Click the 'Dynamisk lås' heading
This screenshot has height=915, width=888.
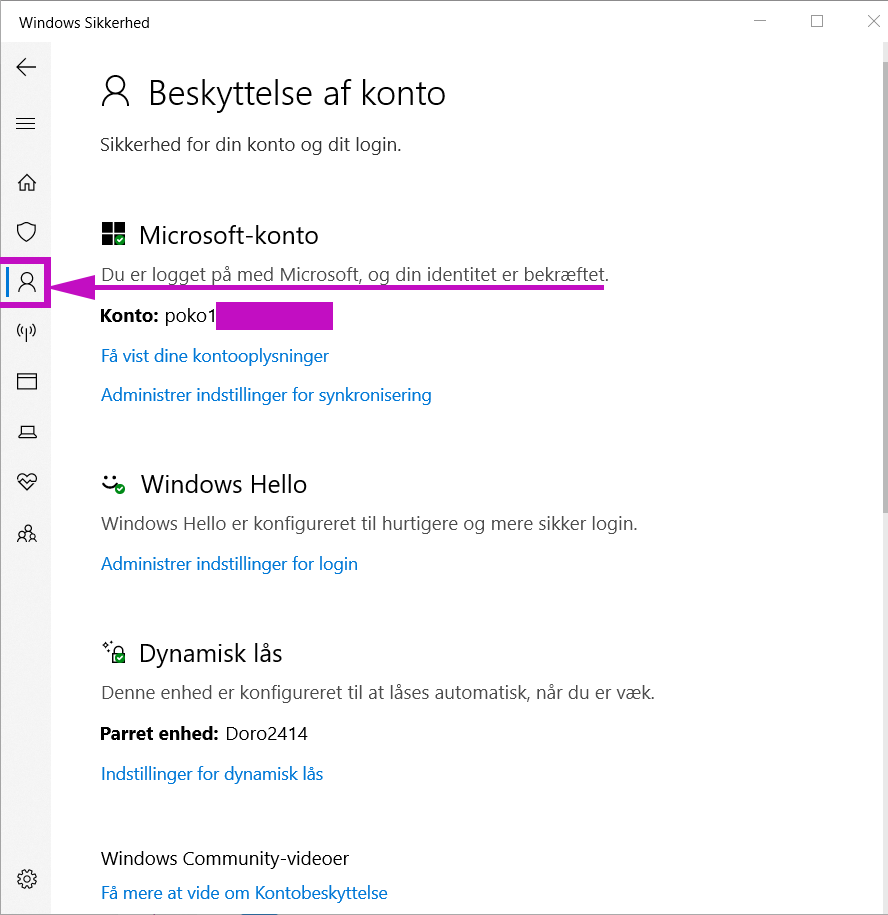click(x=211, y=653)
